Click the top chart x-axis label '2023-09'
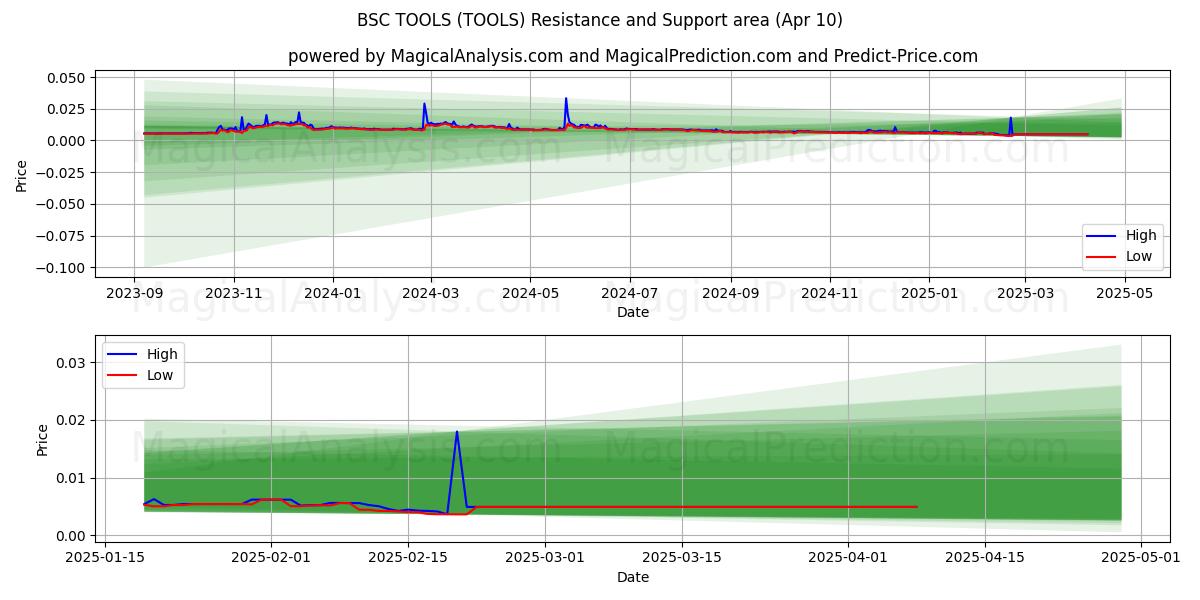Screen dimensions: 1200x600 click(135, 293)
